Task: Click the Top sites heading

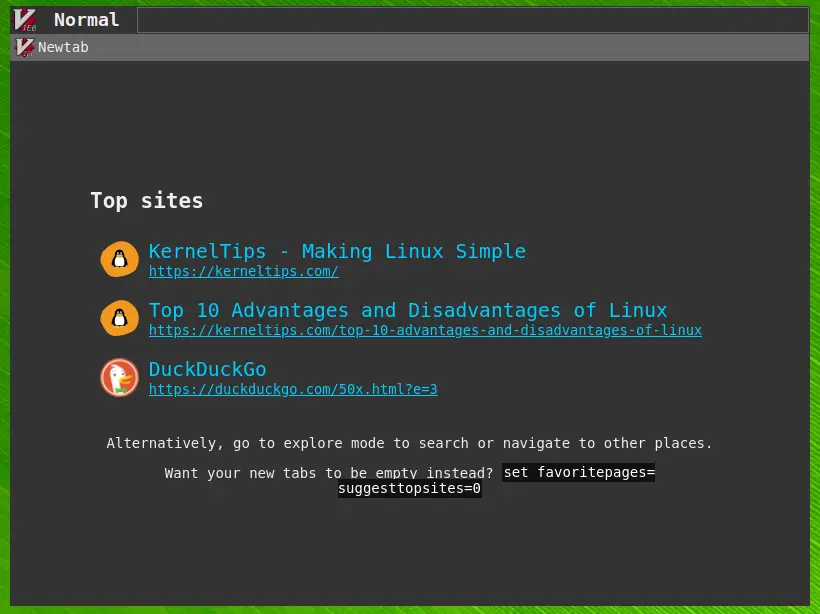Action: (147, 201)
